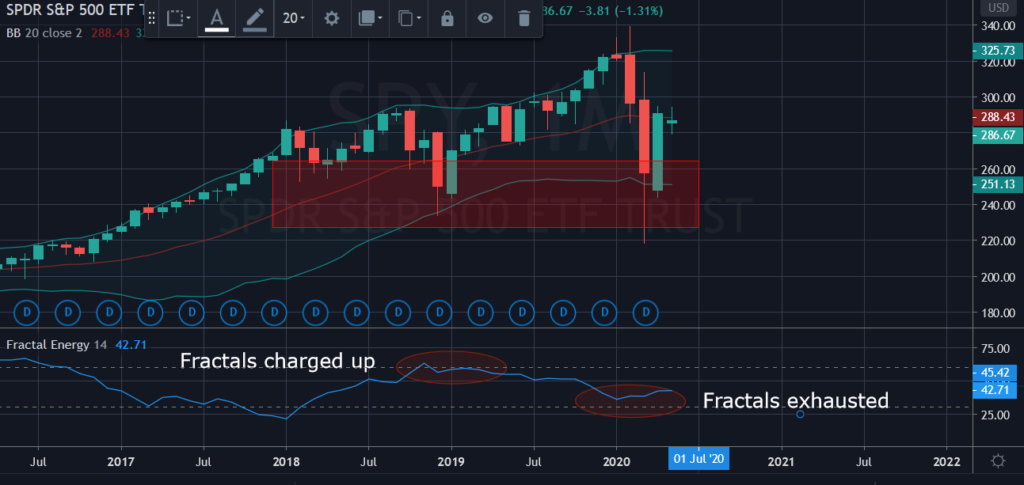Viewport: 1024px width, 485px height.
Task: Click the BB 20 close 2 indicator legend
Action: click(44, 32)
